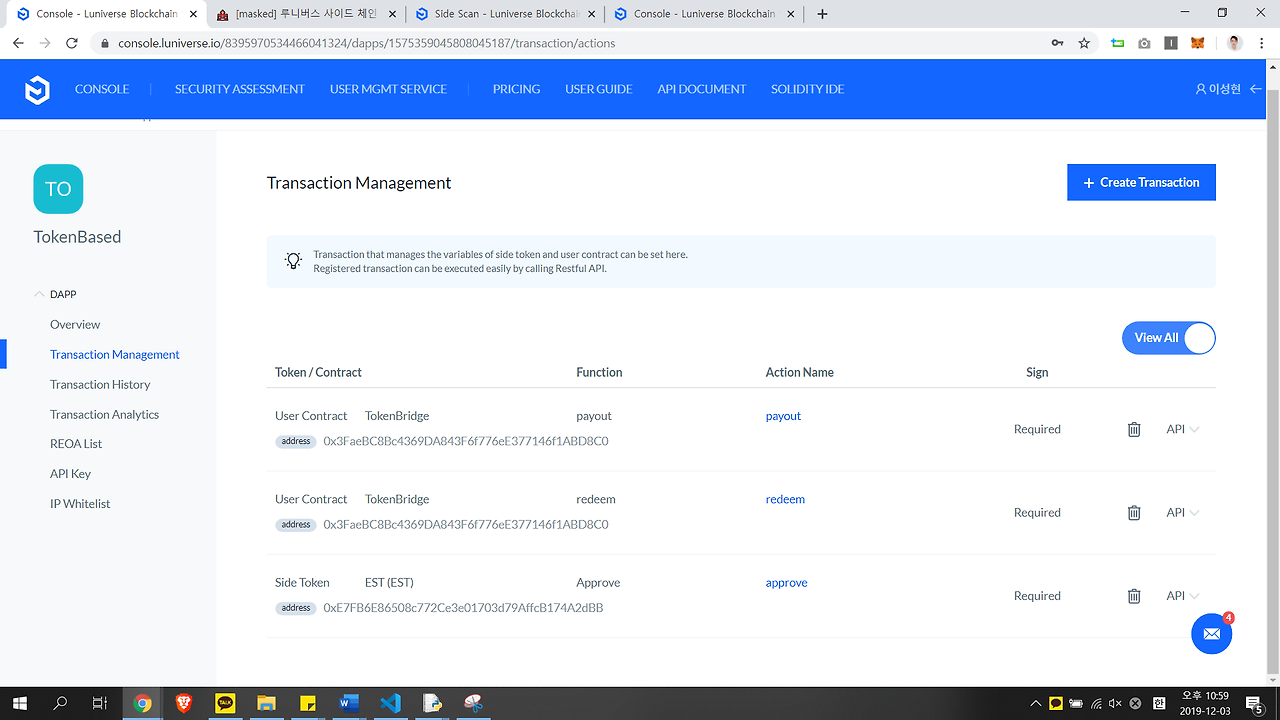This screenshot has width=1280, height=720.
Task: Click the Create Transaction button
Action: (1141, 182)
